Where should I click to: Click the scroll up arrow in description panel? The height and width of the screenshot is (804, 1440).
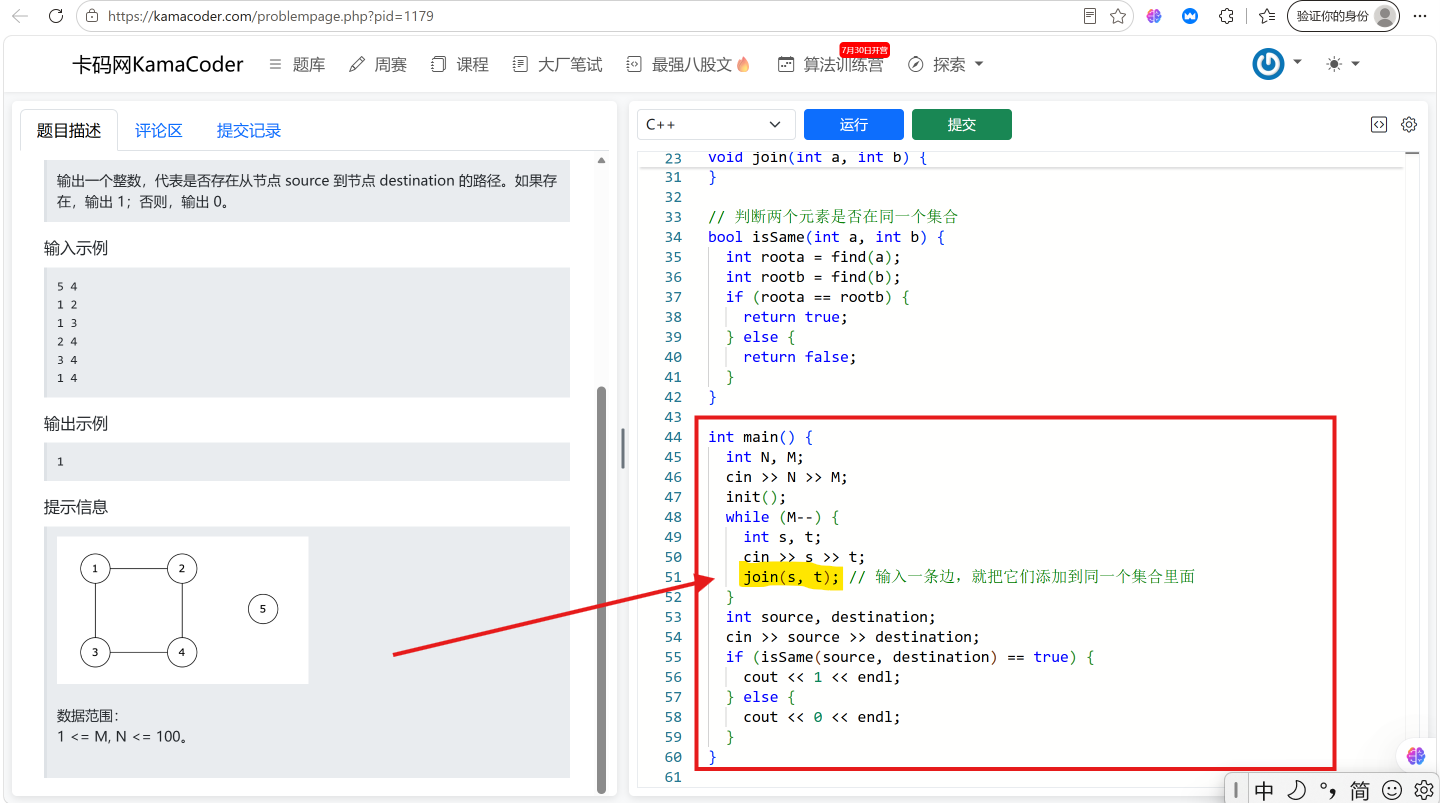tap(602, 160)
